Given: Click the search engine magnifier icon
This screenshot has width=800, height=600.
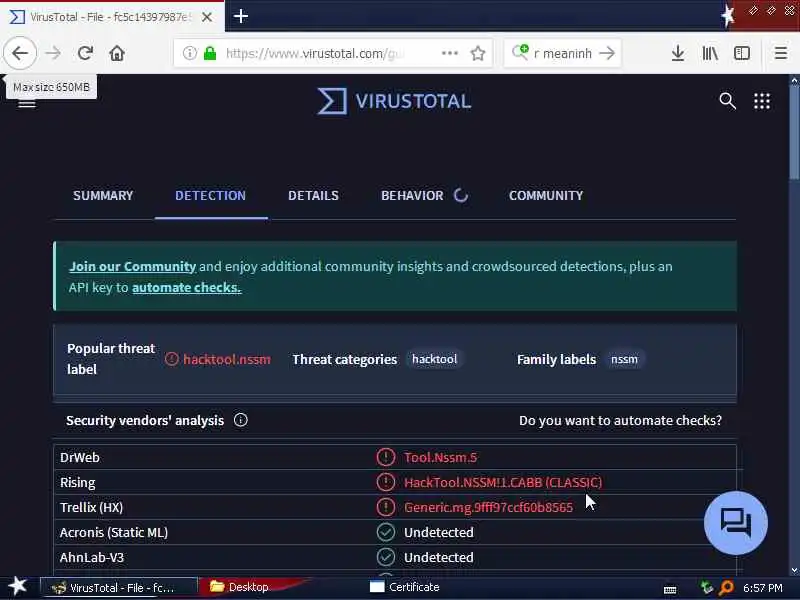Looking at the screenshot, I should 520,52.
